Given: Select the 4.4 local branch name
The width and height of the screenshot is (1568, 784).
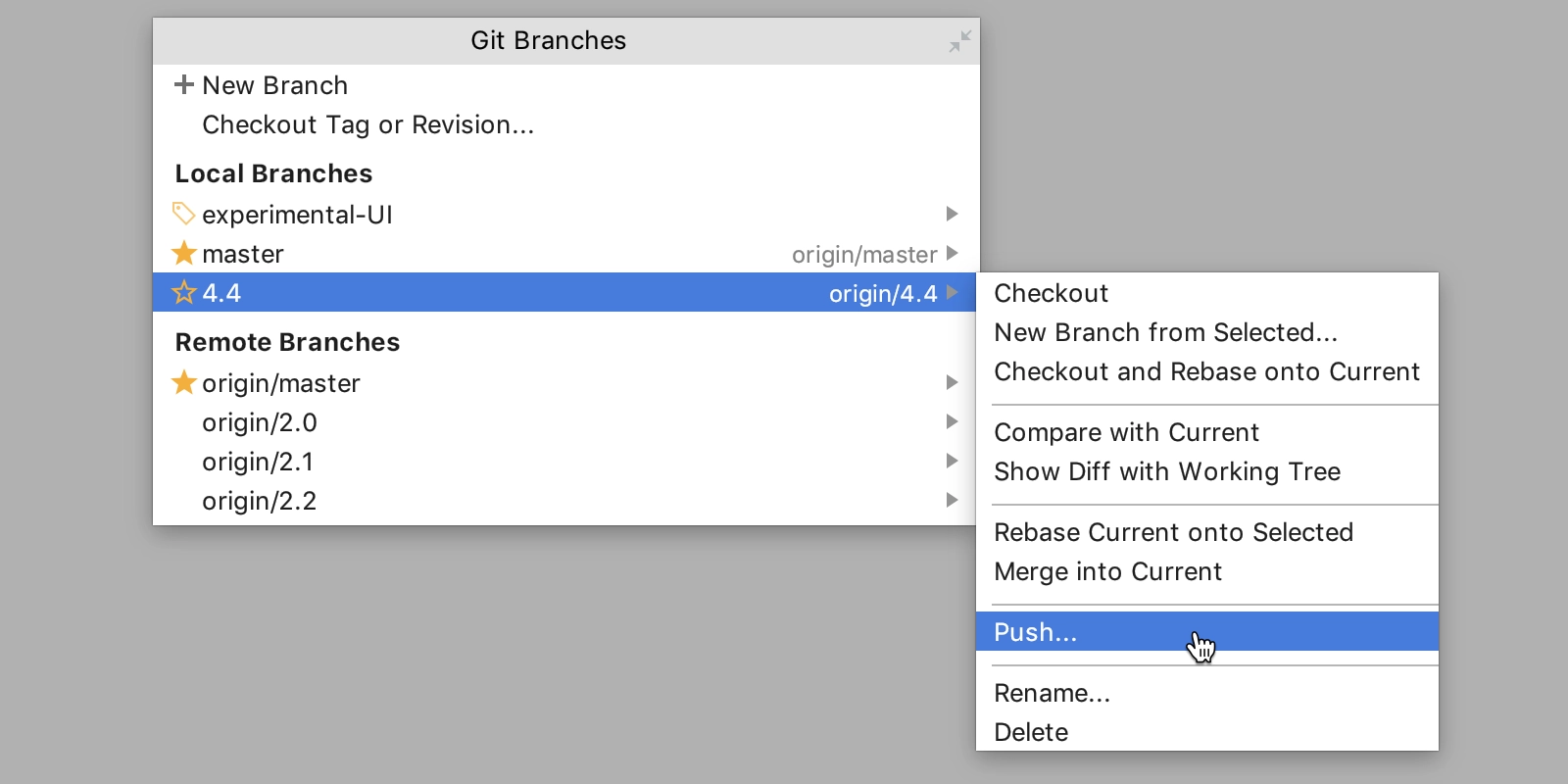Looking at the screenshot, I should pyautogui.click(x=221, y=293).
